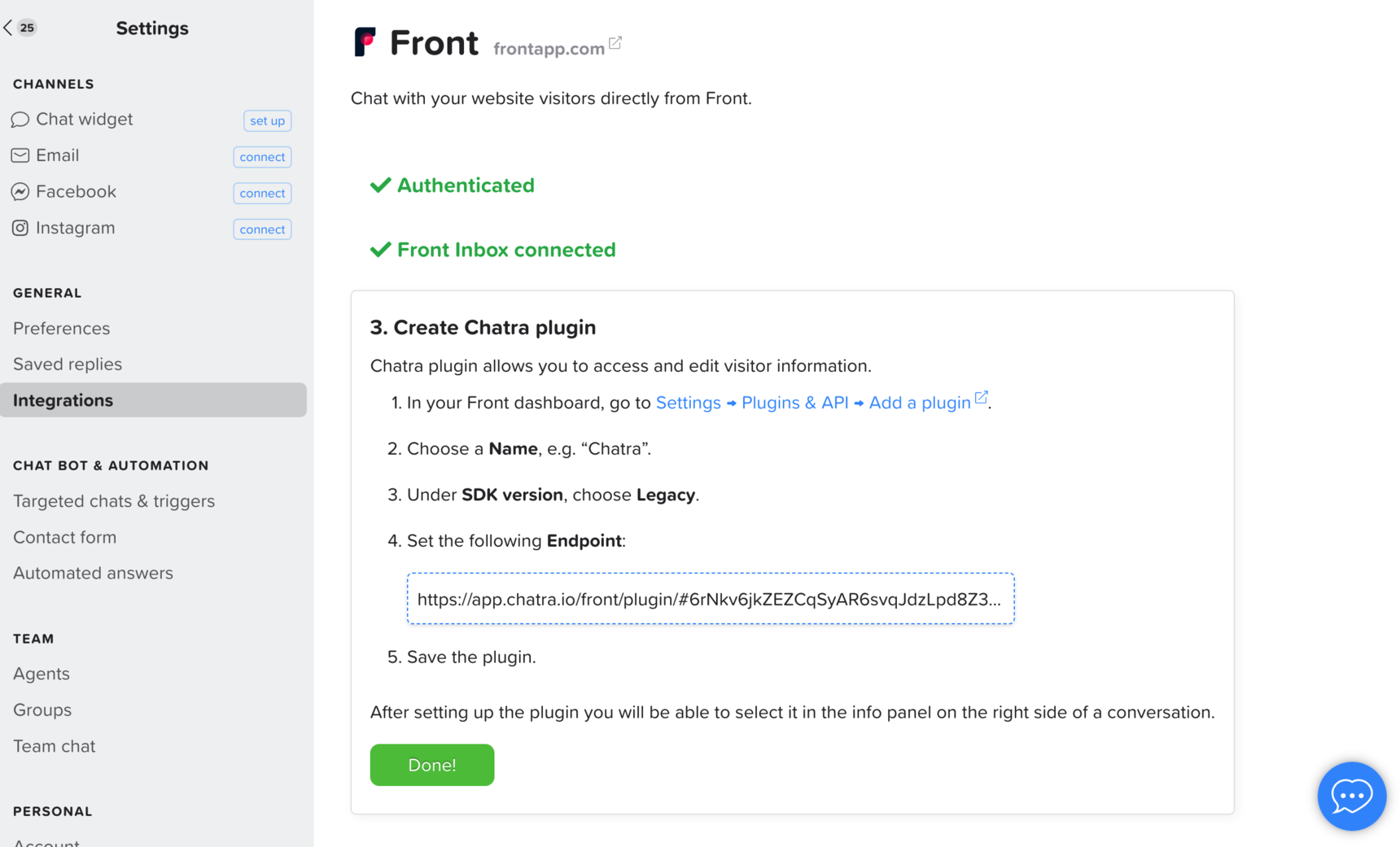Image resolution: width=1400 pixels, height=847 pixels.
Task: Open Saved replies settings
Action: point(68,365)
